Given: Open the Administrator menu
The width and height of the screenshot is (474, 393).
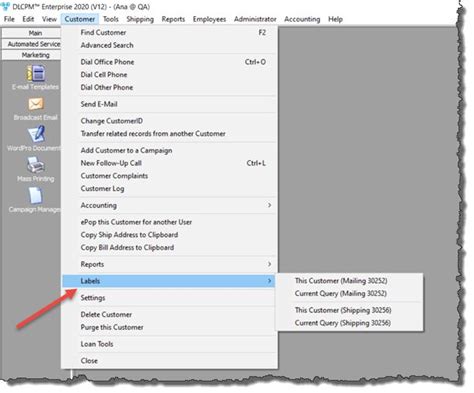Looking at the screenshot, I should (x=255, y=19).
